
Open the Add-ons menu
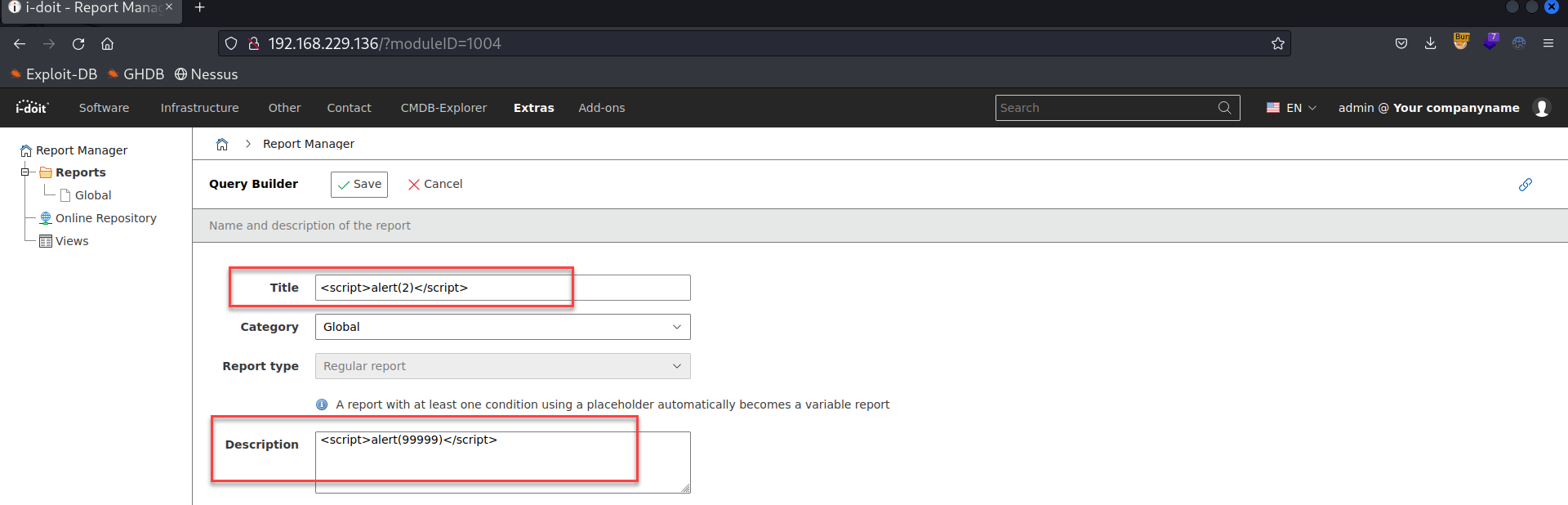tap(602, 108)
